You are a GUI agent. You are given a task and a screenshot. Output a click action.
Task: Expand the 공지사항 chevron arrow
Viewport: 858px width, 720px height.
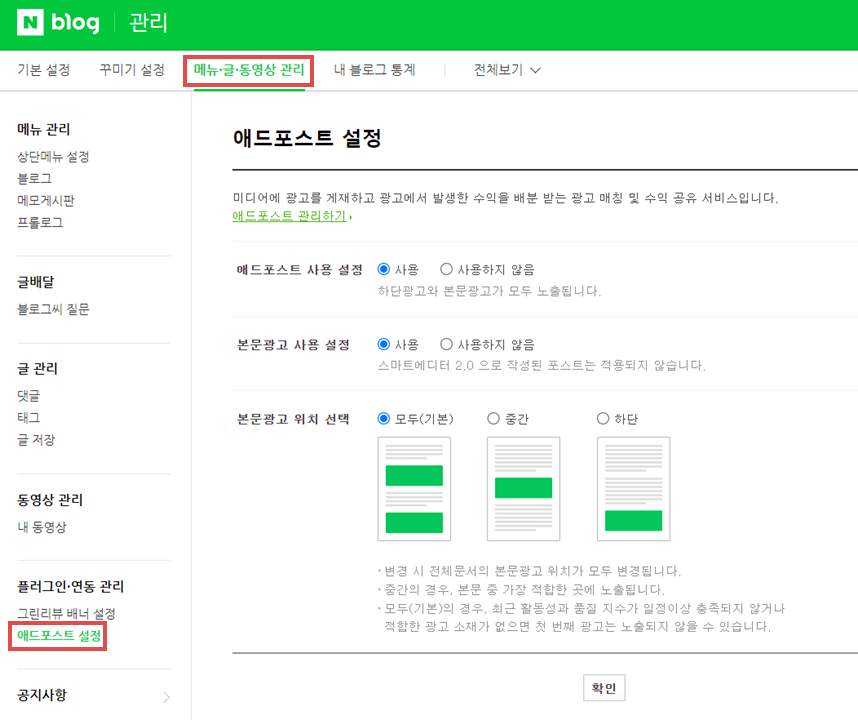166,697
